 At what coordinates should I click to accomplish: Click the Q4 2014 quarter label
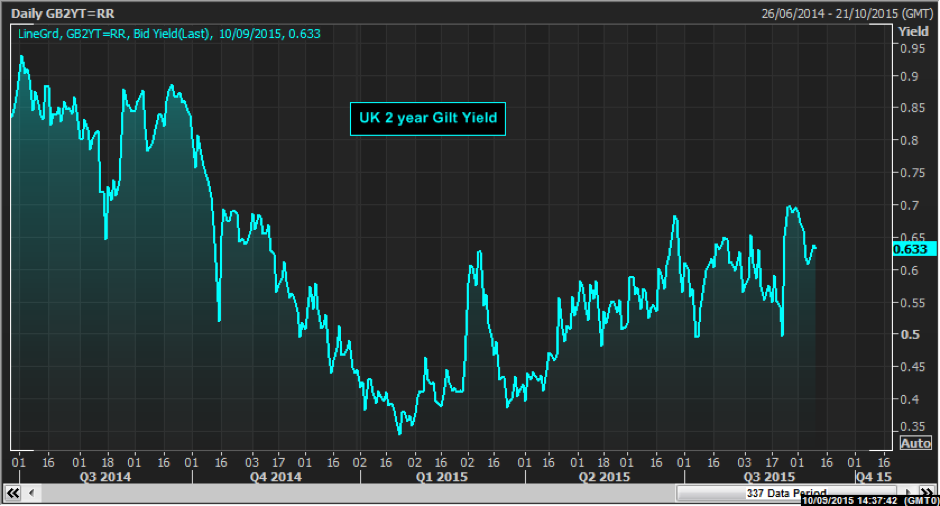click(274, 478)
